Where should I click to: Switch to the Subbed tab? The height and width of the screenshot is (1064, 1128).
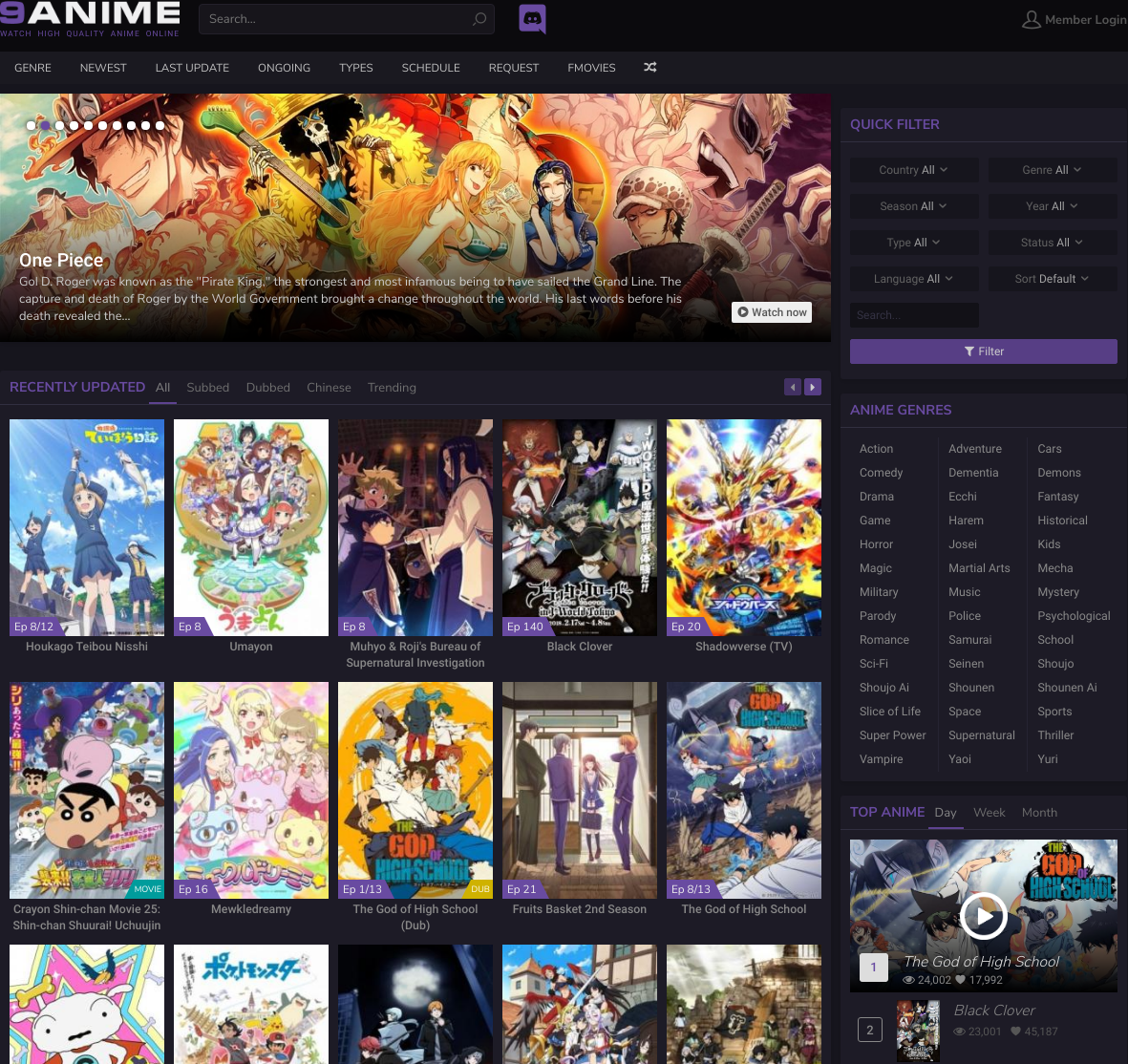(x=208, y=387)
